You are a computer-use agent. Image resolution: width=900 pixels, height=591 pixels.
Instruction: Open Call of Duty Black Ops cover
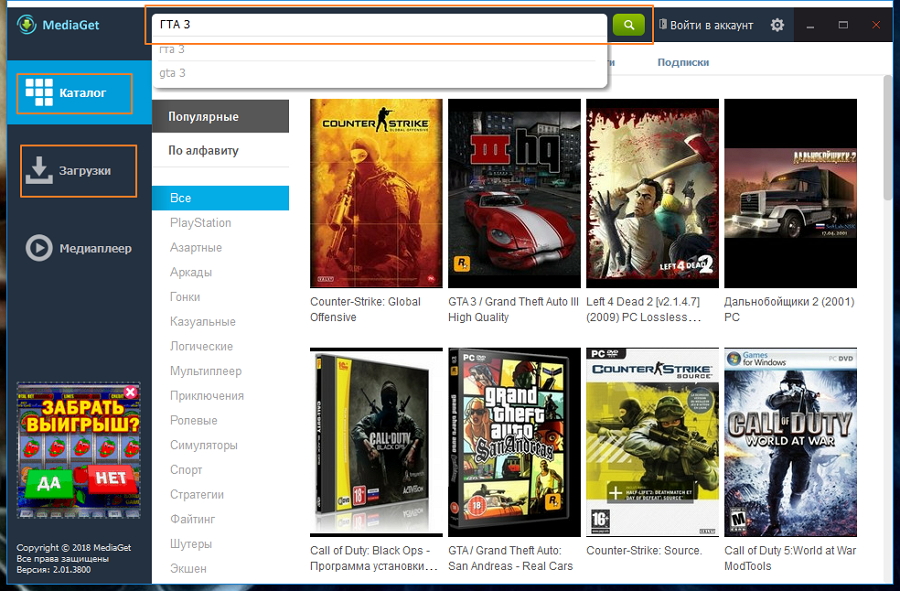point(376,442)
